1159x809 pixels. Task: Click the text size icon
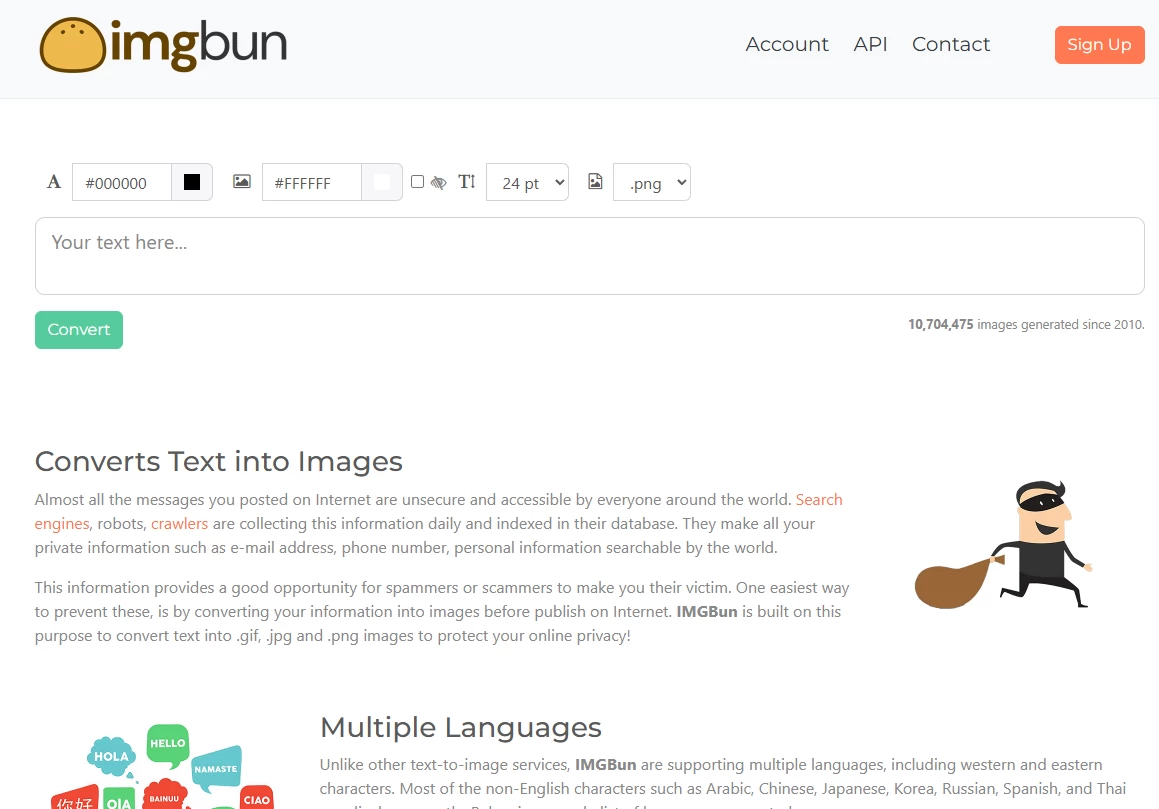[x=466, y=182]
